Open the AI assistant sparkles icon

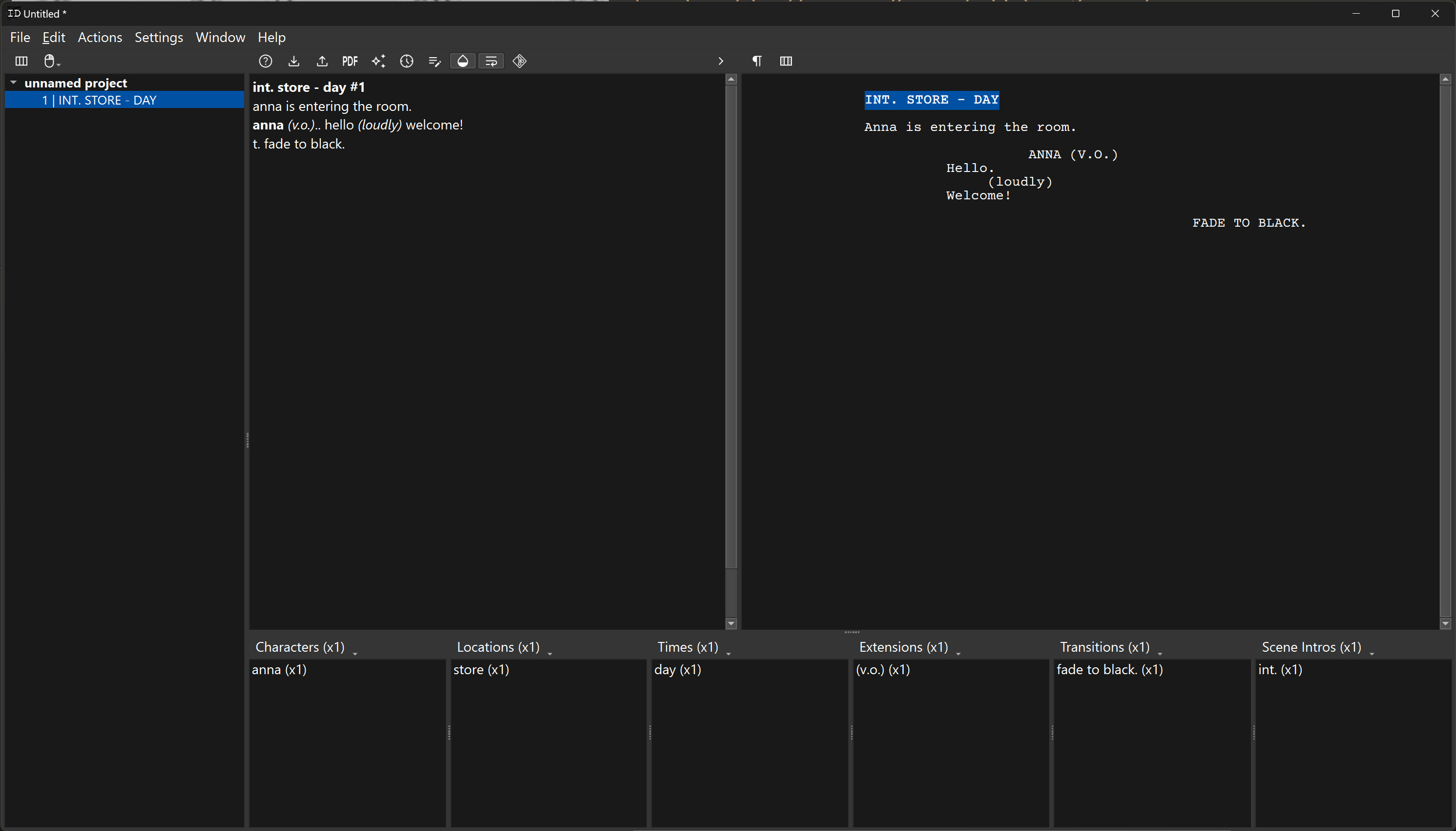click(378, 61)
